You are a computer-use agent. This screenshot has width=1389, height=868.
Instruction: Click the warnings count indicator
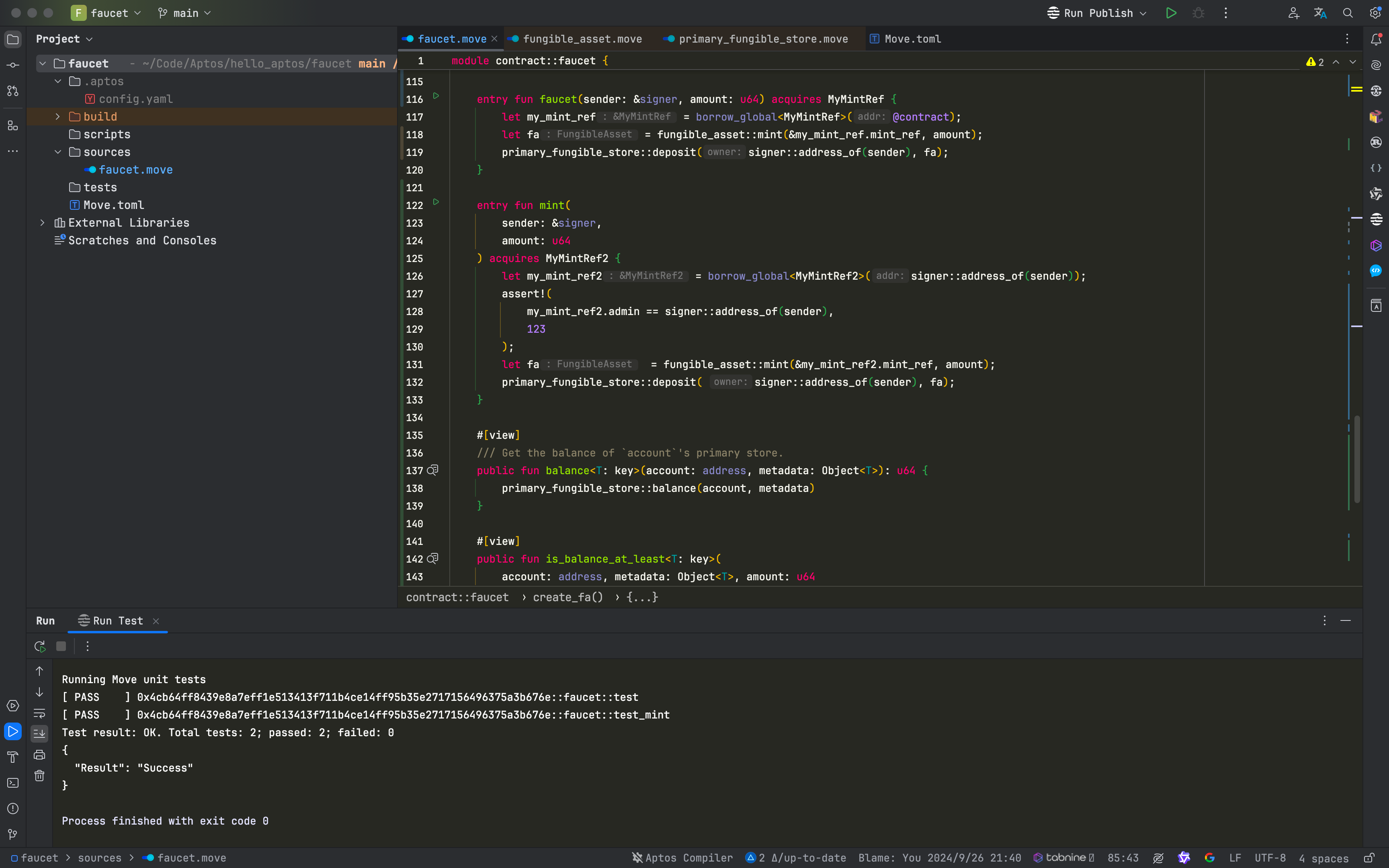pos(1315,62)
